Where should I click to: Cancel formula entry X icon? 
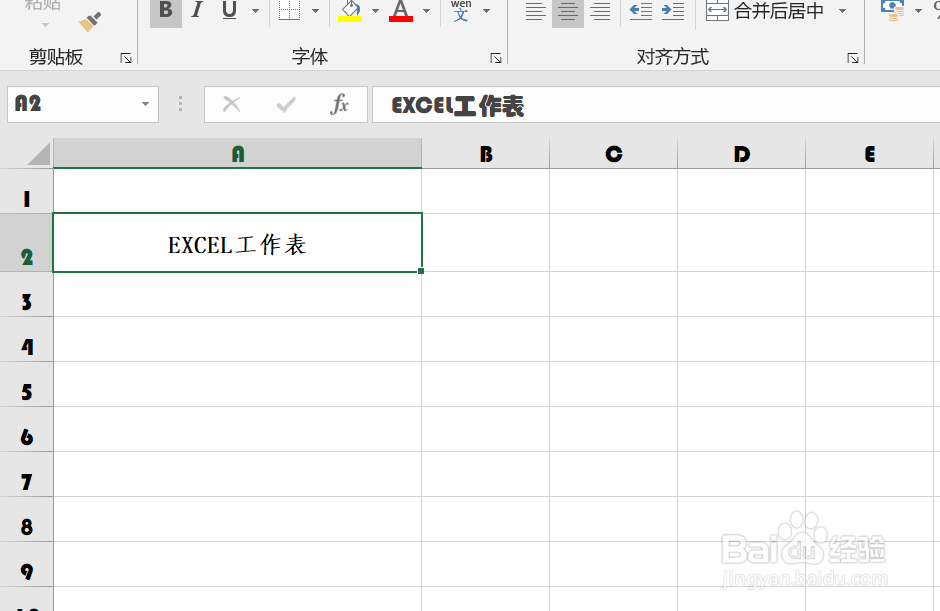[x=231, y=104]
